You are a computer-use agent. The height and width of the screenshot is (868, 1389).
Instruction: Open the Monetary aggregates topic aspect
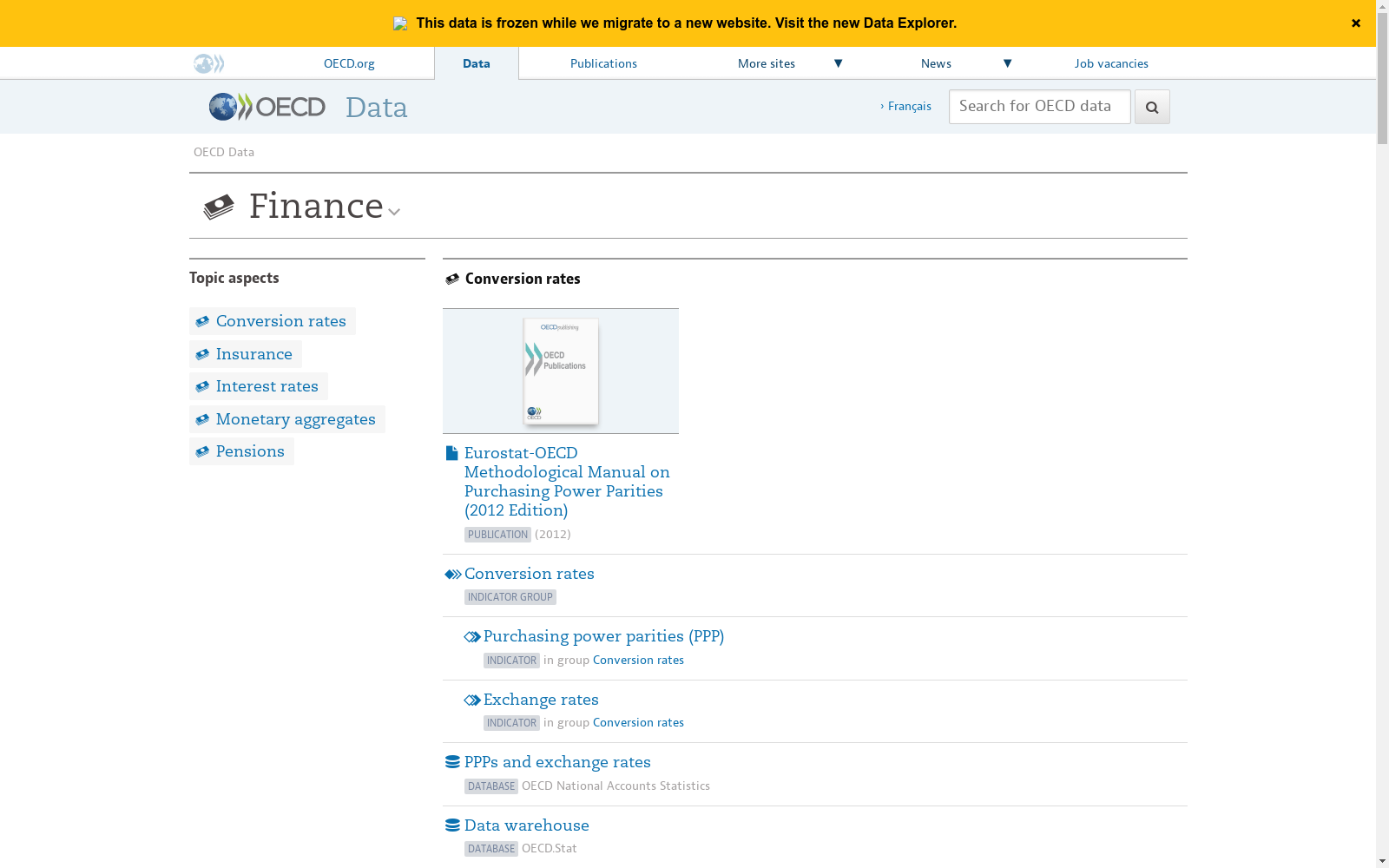[295, 419]
